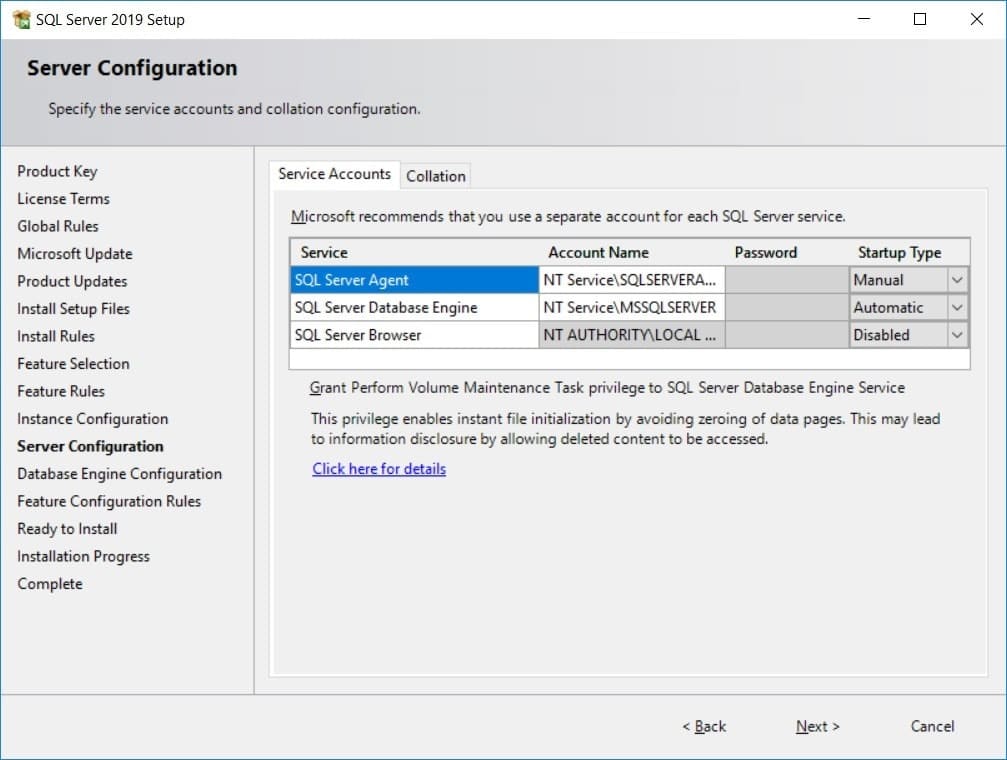Click SQL Server Agent account name field
Viewport: 1007px width, 760px height.
[630, 279]
